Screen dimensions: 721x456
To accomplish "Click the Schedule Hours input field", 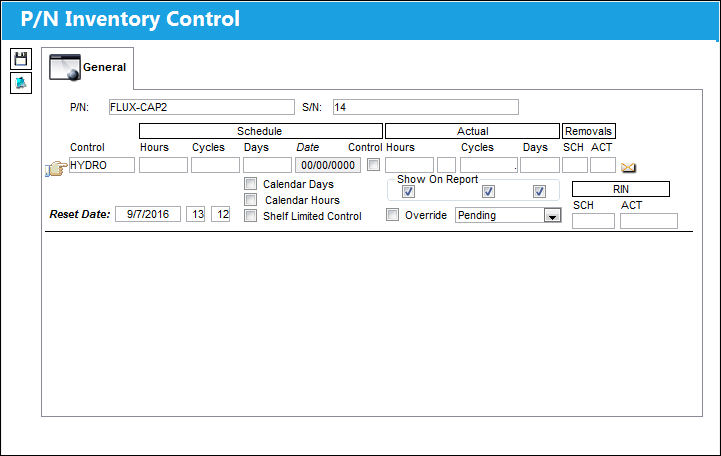I will point(163,165).
